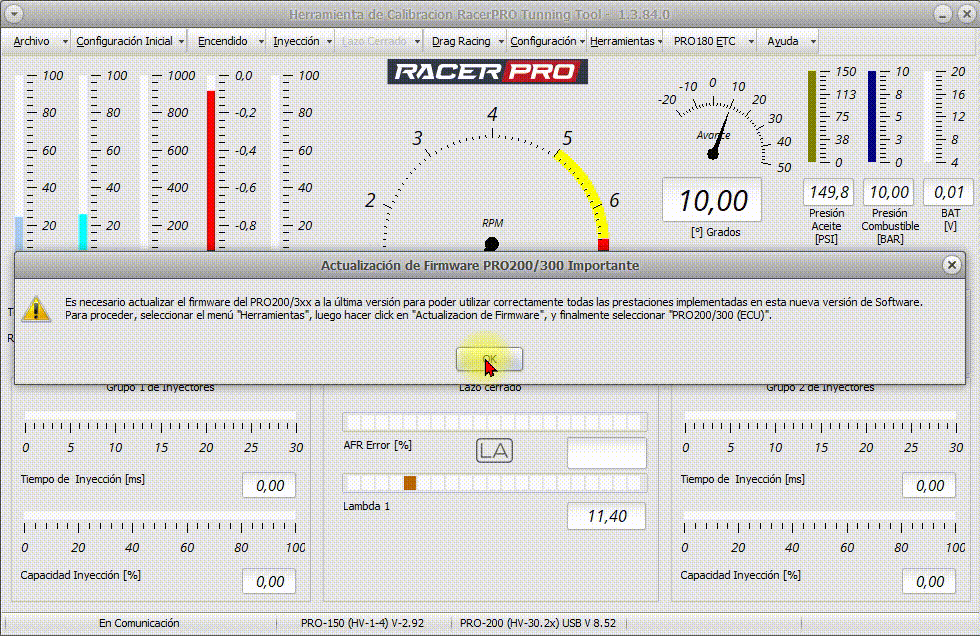Open the Herramientas menu

(x=622, y=42)
